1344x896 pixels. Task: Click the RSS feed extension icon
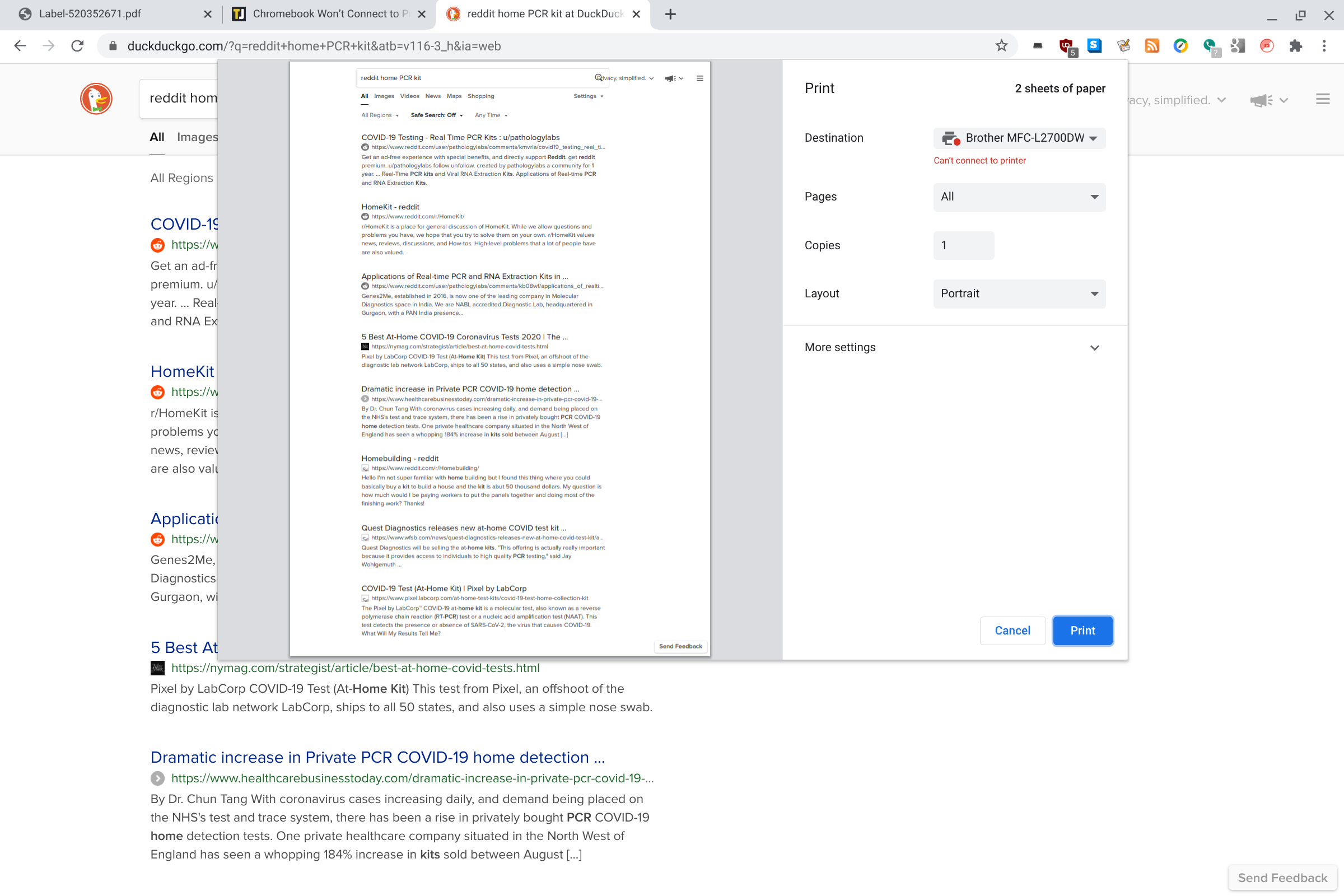tap(1151, 46)
